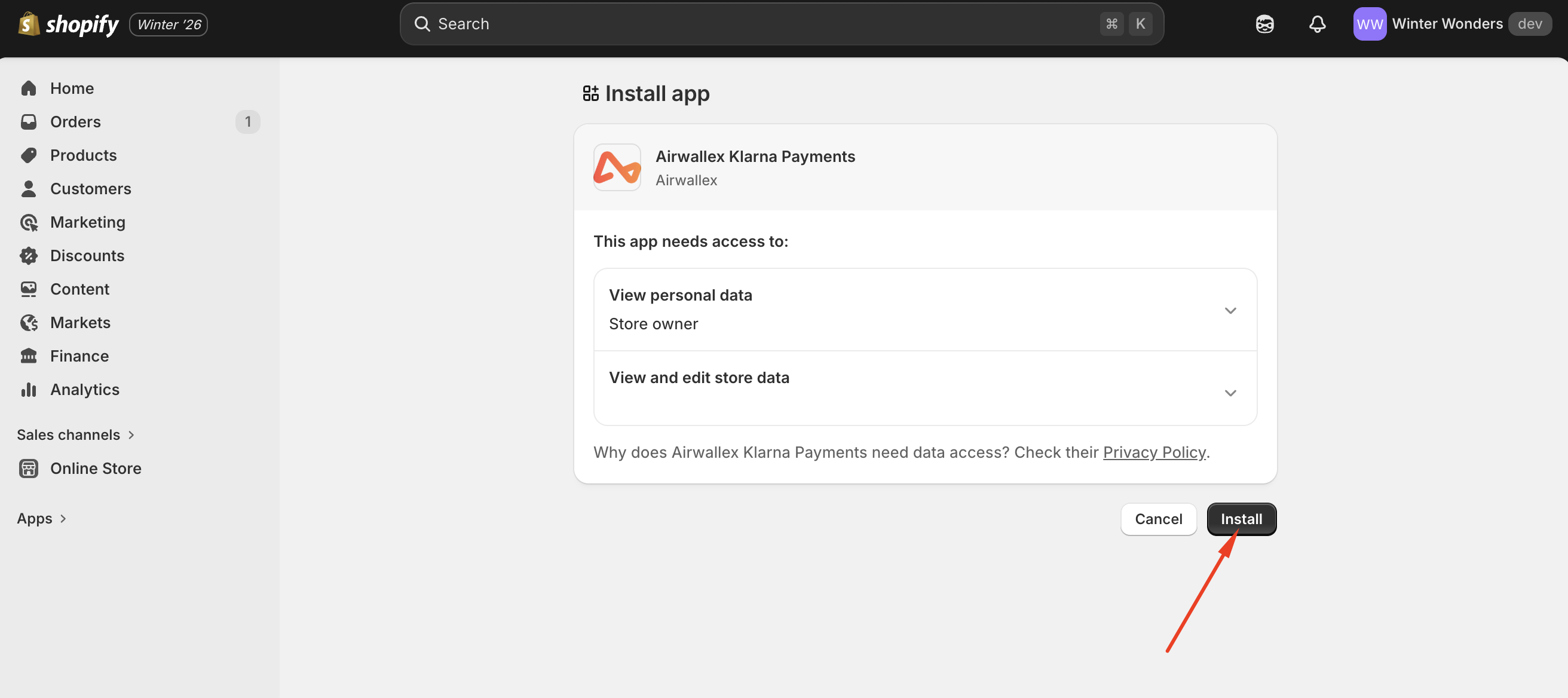
Task: Click the Shopify logo icon
Action: coord(29,25)
